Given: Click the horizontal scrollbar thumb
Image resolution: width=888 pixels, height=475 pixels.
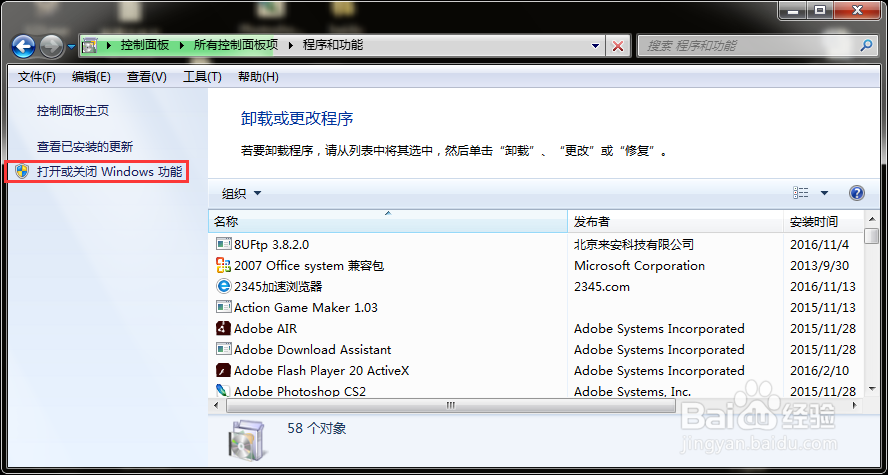Looking at the screenshot, I should pos(451,405).
